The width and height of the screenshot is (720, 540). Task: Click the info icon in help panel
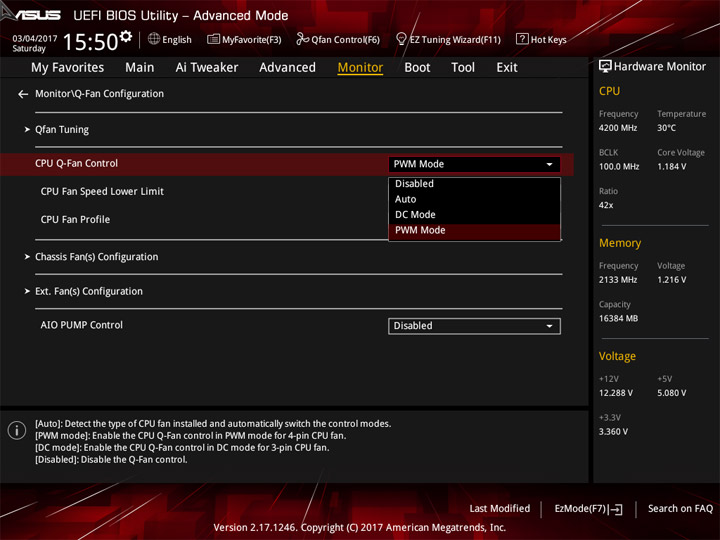(17, 430)
